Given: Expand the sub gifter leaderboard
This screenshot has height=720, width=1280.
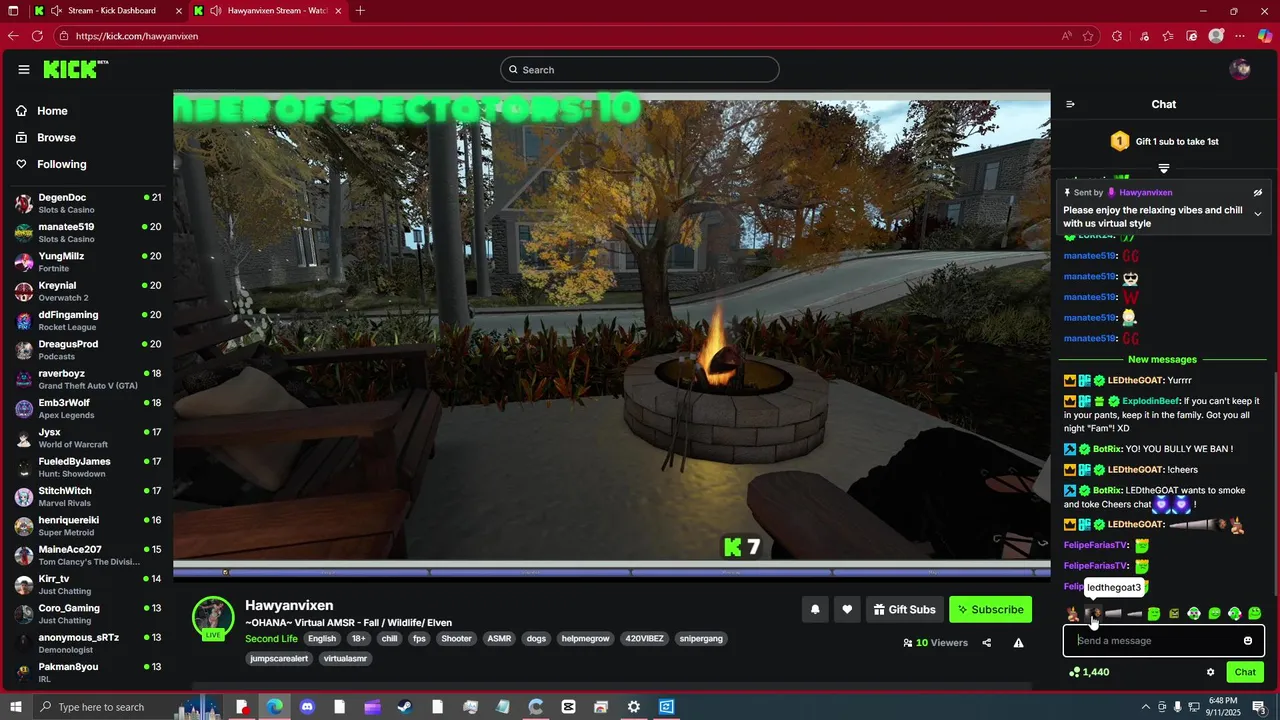Looking at the screenshot, I should pyautogui.click(x=1164, y=168).
